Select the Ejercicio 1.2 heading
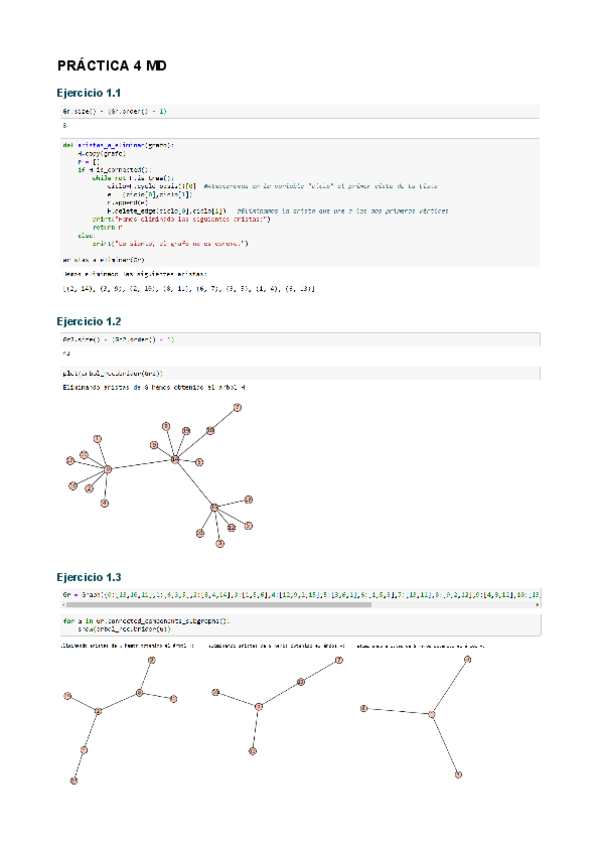600x848 pixels. pos(89,322)
